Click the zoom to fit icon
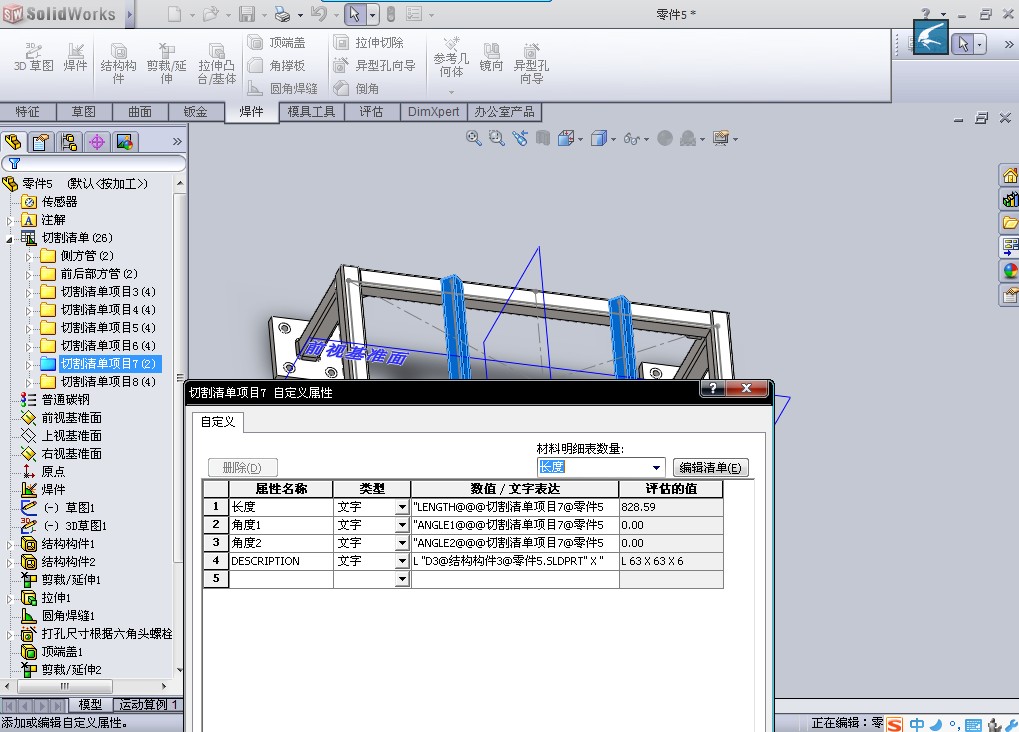 pyautogui.click(x=474, y=138)
